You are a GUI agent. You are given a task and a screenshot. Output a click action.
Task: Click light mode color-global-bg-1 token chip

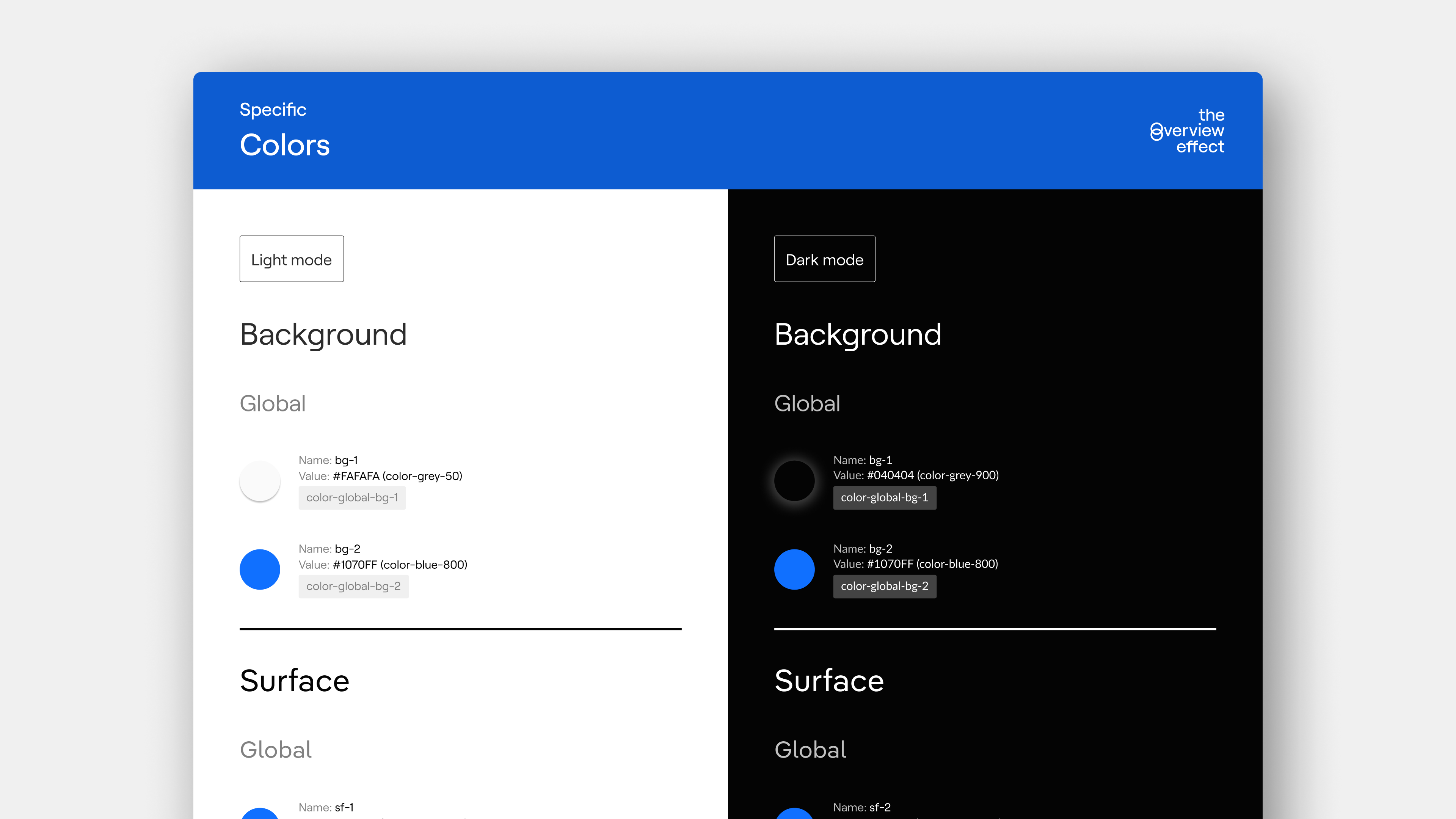(351, 497)
